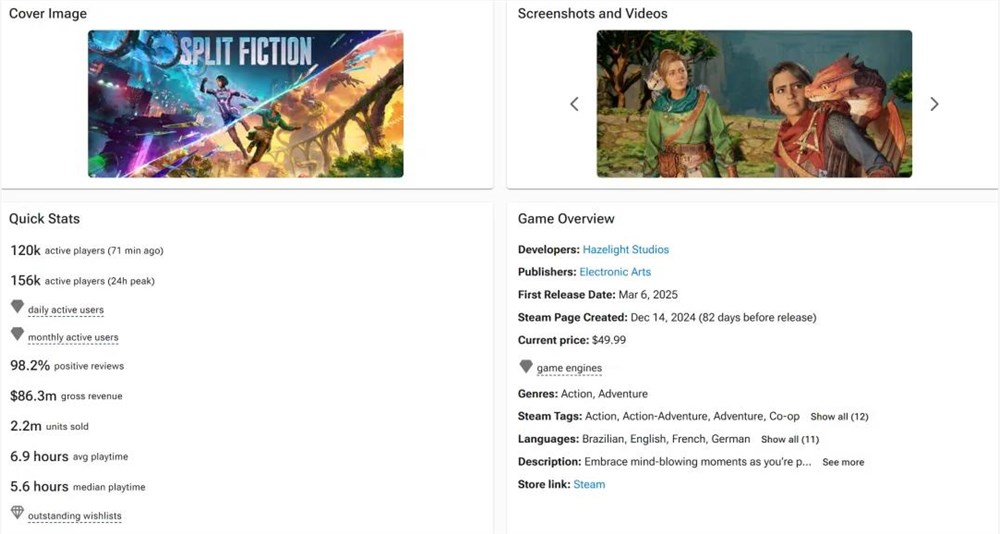Viewport: 1000px width, 534px height.
Task: Click the diamond icon beside daily active users
Action: pyautogui.click(x=17, y=307)
